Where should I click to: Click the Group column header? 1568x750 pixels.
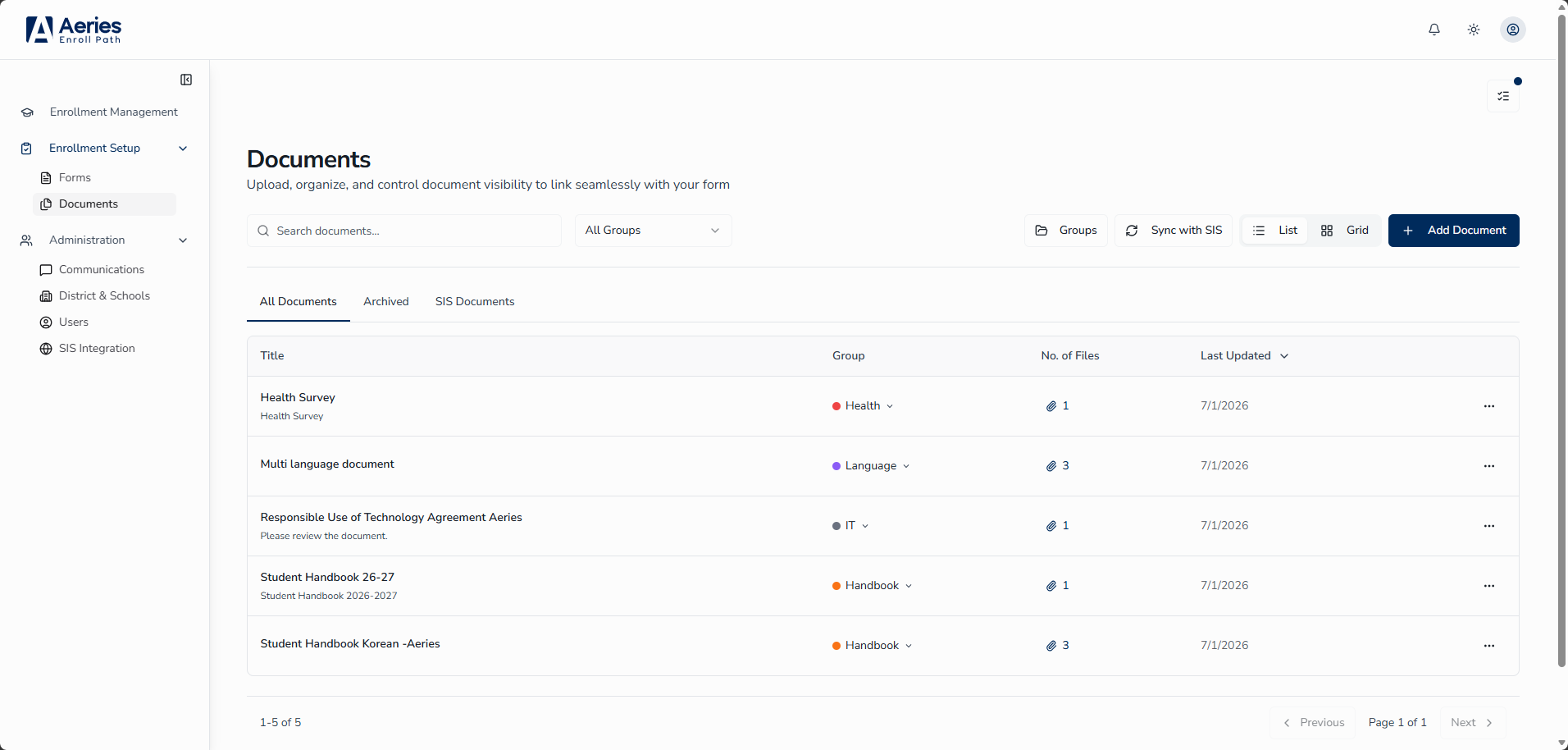coord(848,355)
